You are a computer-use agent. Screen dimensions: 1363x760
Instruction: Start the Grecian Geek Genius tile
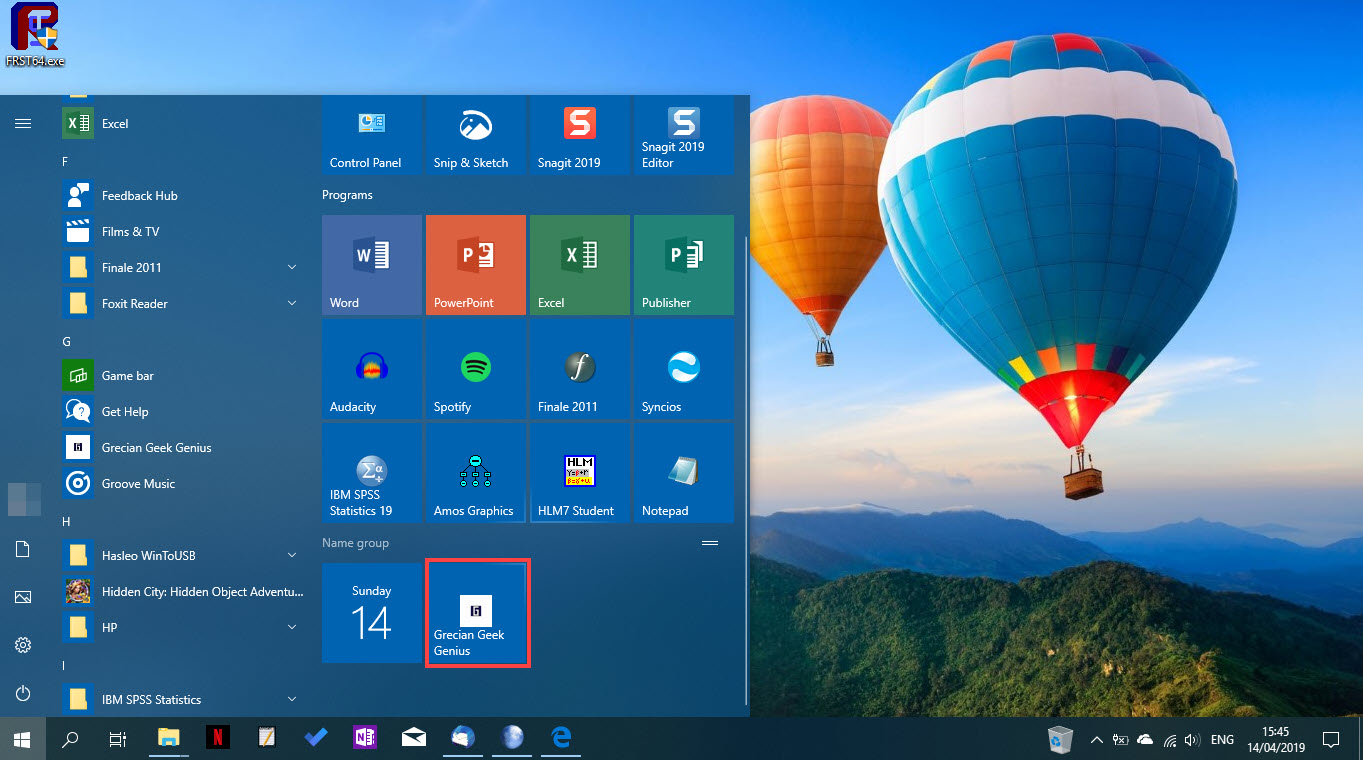[477, 612]
